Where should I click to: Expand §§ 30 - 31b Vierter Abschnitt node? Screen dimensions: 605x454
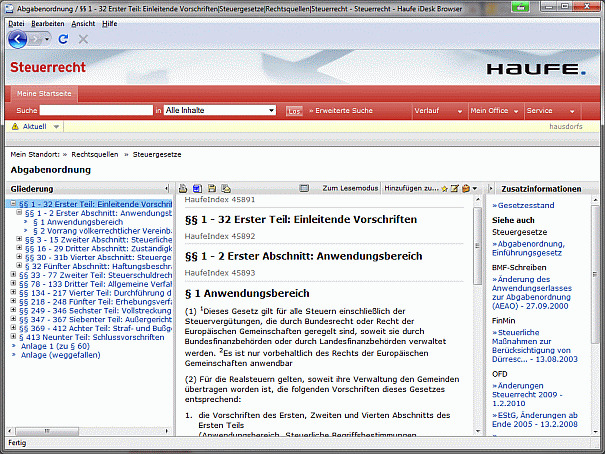[19, 257]
